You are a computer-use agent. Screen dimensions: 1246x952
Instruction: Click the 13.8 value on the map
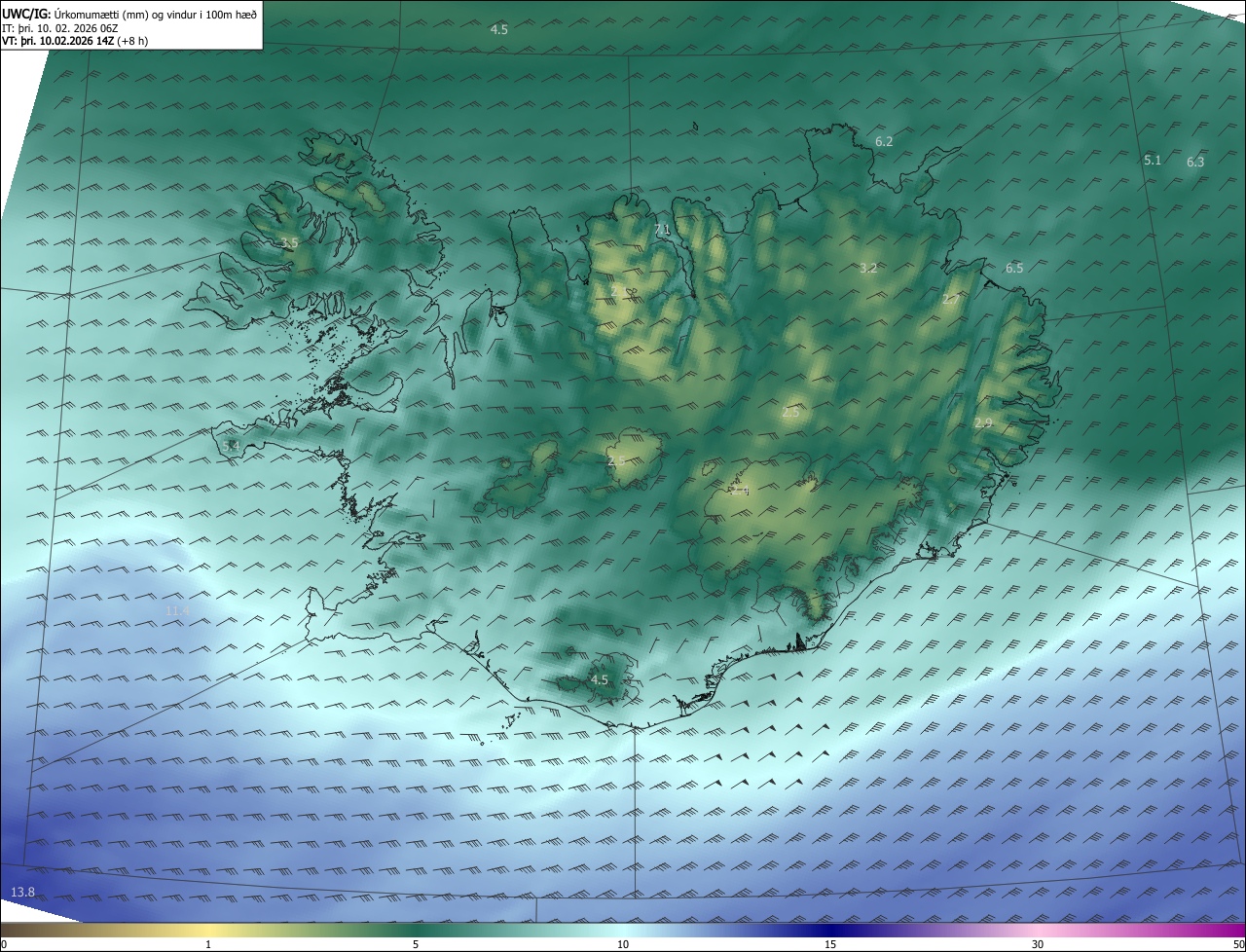click(x=21, y=892)
